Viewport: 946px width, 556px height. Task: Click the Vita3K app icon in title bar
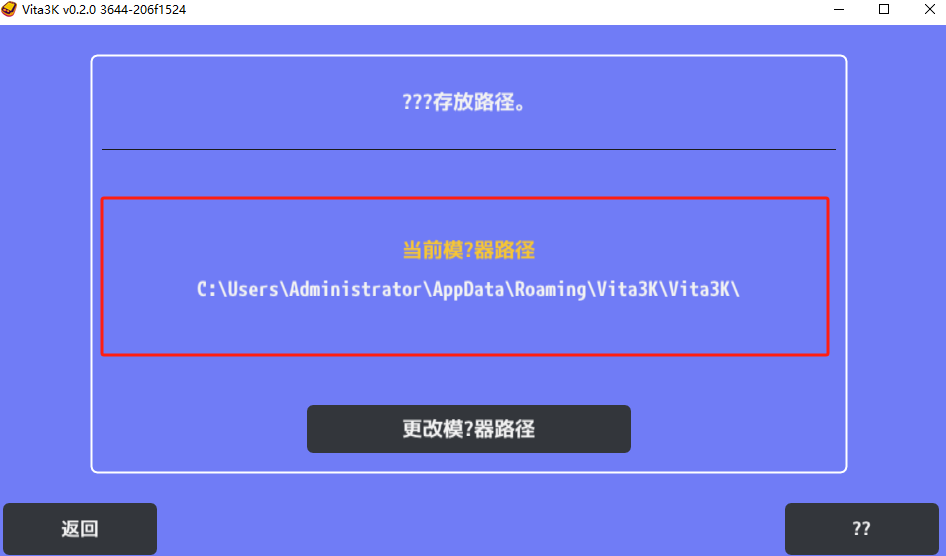pos(9,9)
